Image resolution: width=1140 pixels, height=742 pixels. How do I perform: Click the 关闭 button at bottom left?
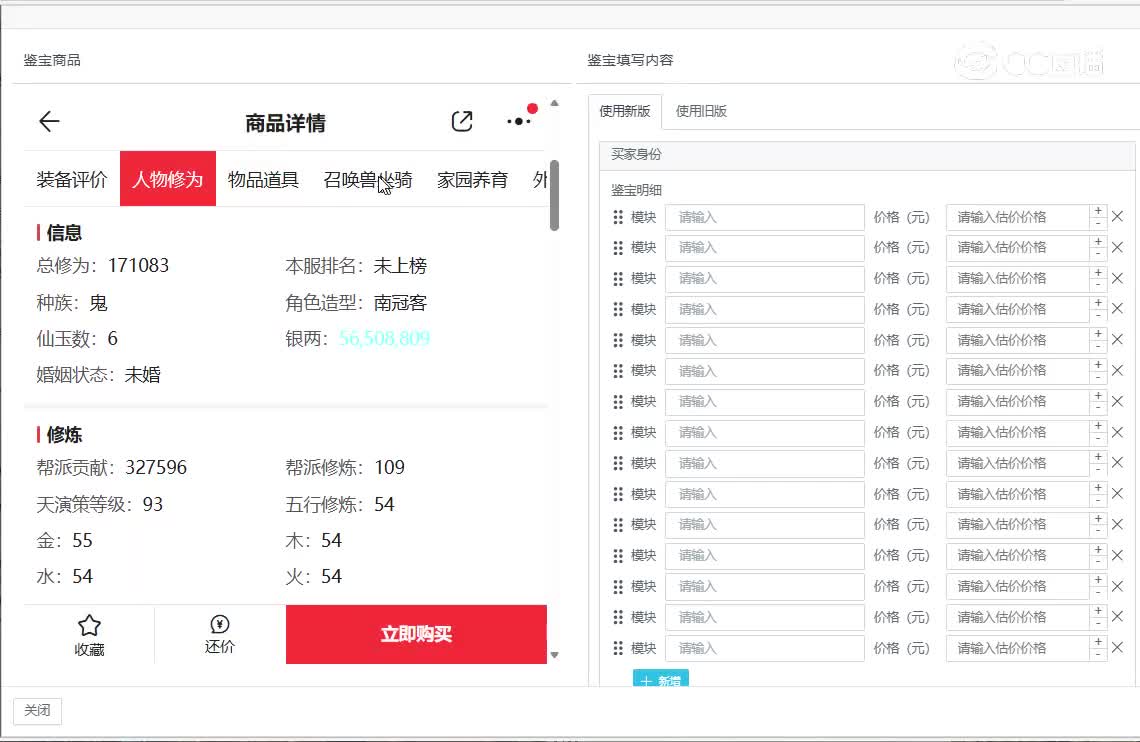tap(37, 710)
